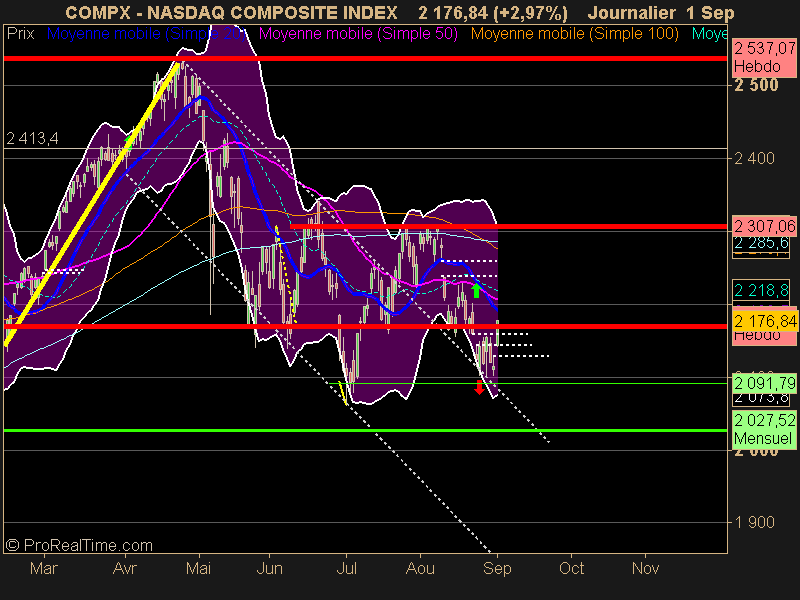Screen dimensions: 800x600
Task: Select the Moyenne mobile Simple 100 legend
Action: [x=574, y=34]
